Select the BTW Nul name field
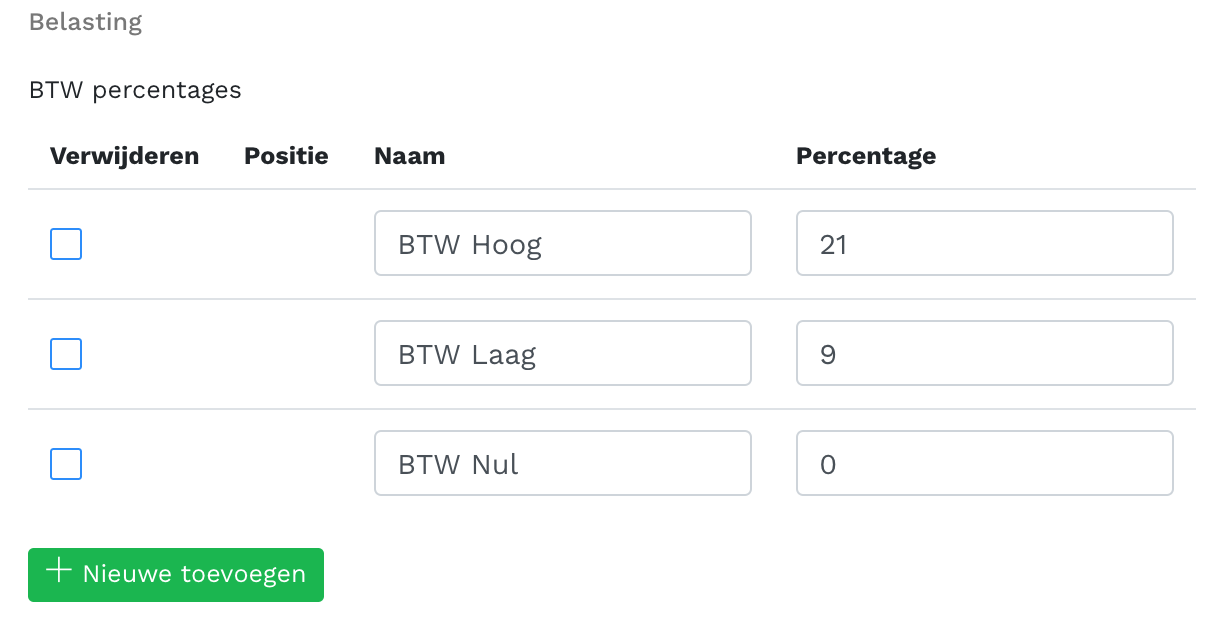 click(562, 463)
